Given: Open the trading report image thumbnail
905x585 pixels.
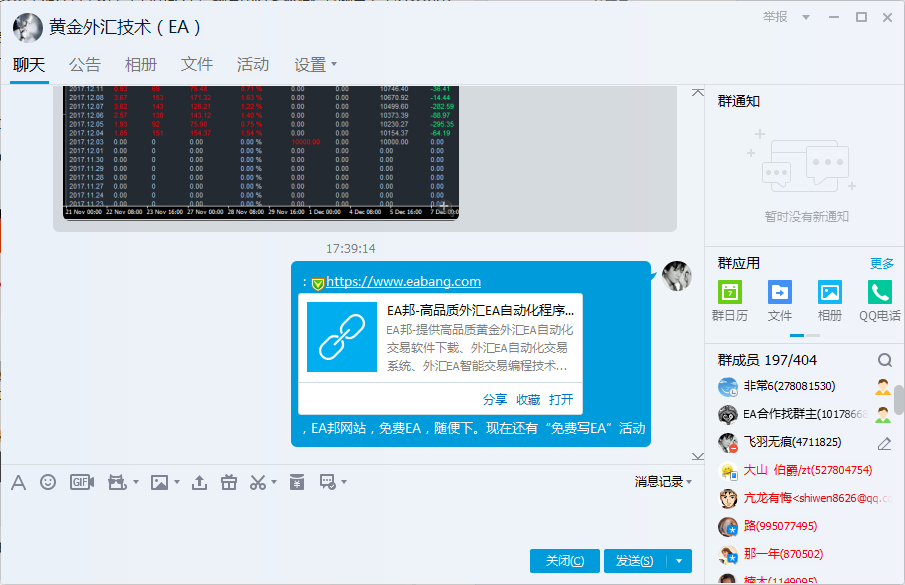Looking at the screenshot, I should (261, 153).
